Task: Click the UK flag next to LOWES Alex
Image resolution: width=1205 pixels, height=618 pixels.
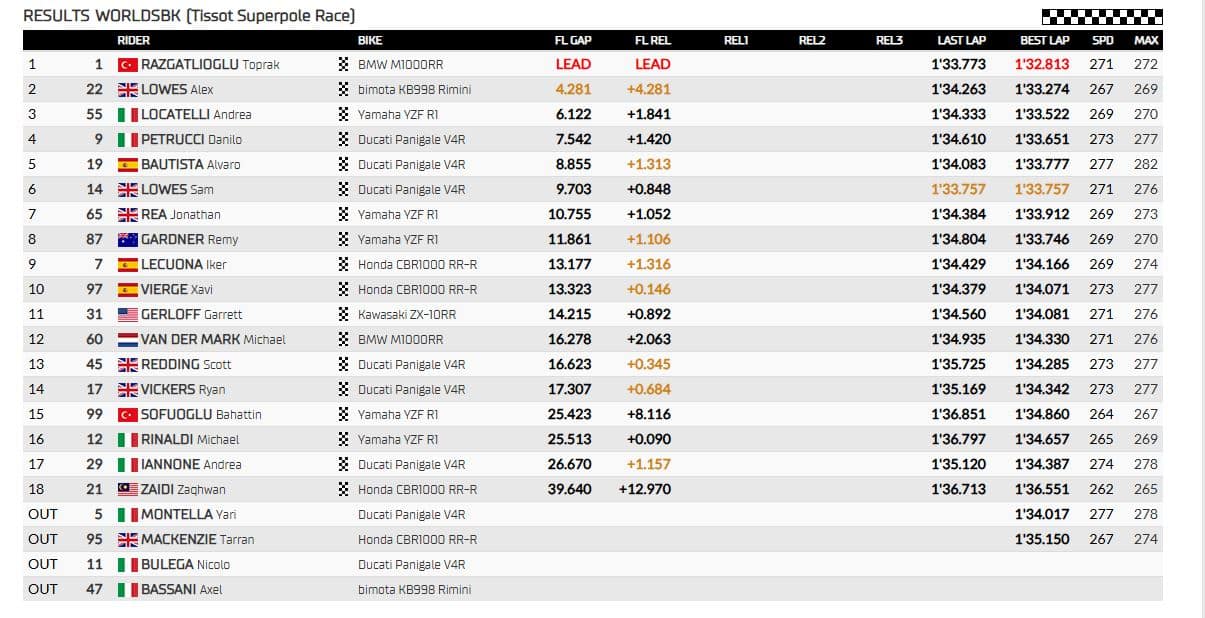Action: pos(127,89)
